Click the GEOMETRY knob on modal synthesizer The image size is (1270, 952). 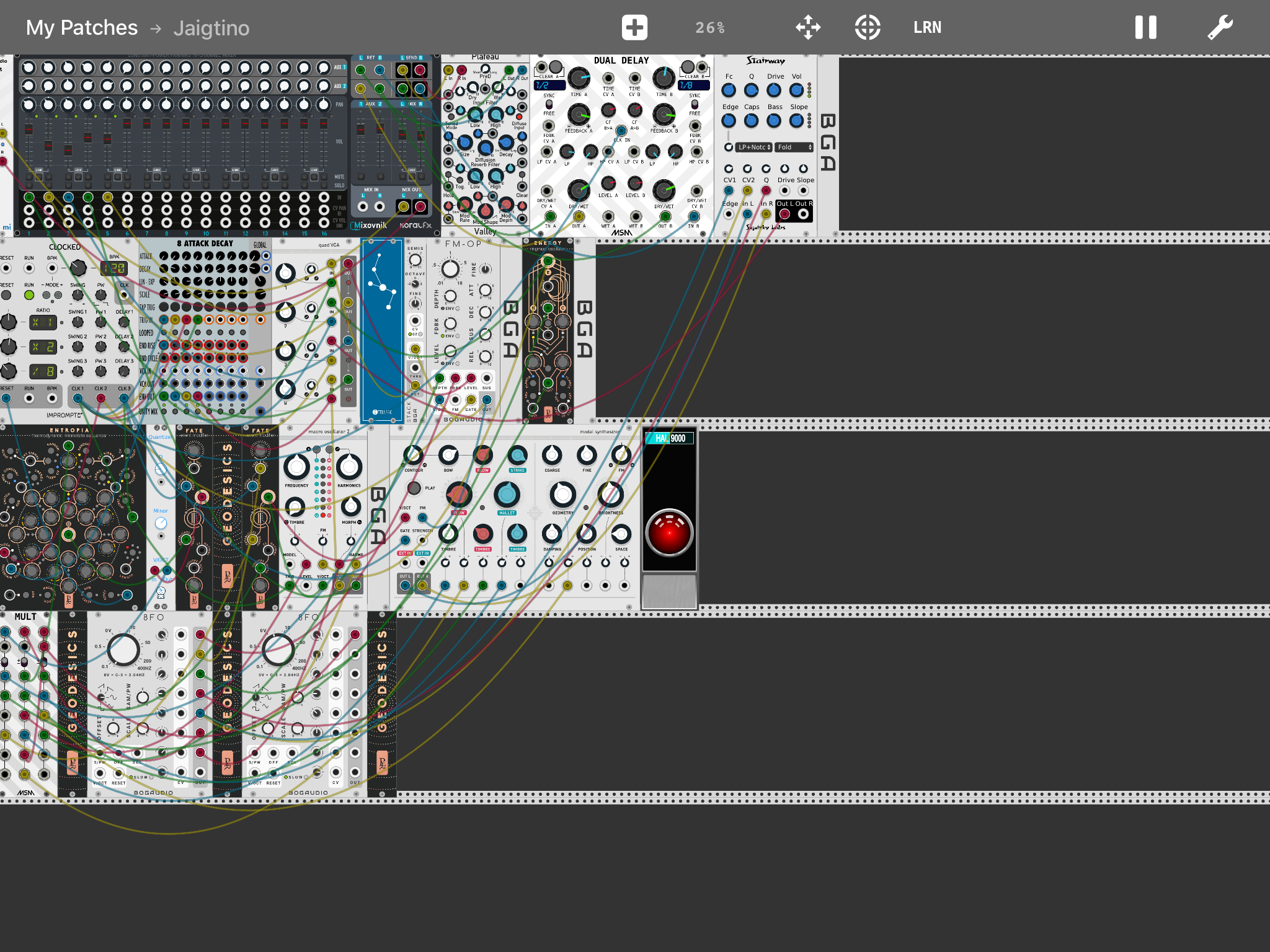[x=562, y=494]
